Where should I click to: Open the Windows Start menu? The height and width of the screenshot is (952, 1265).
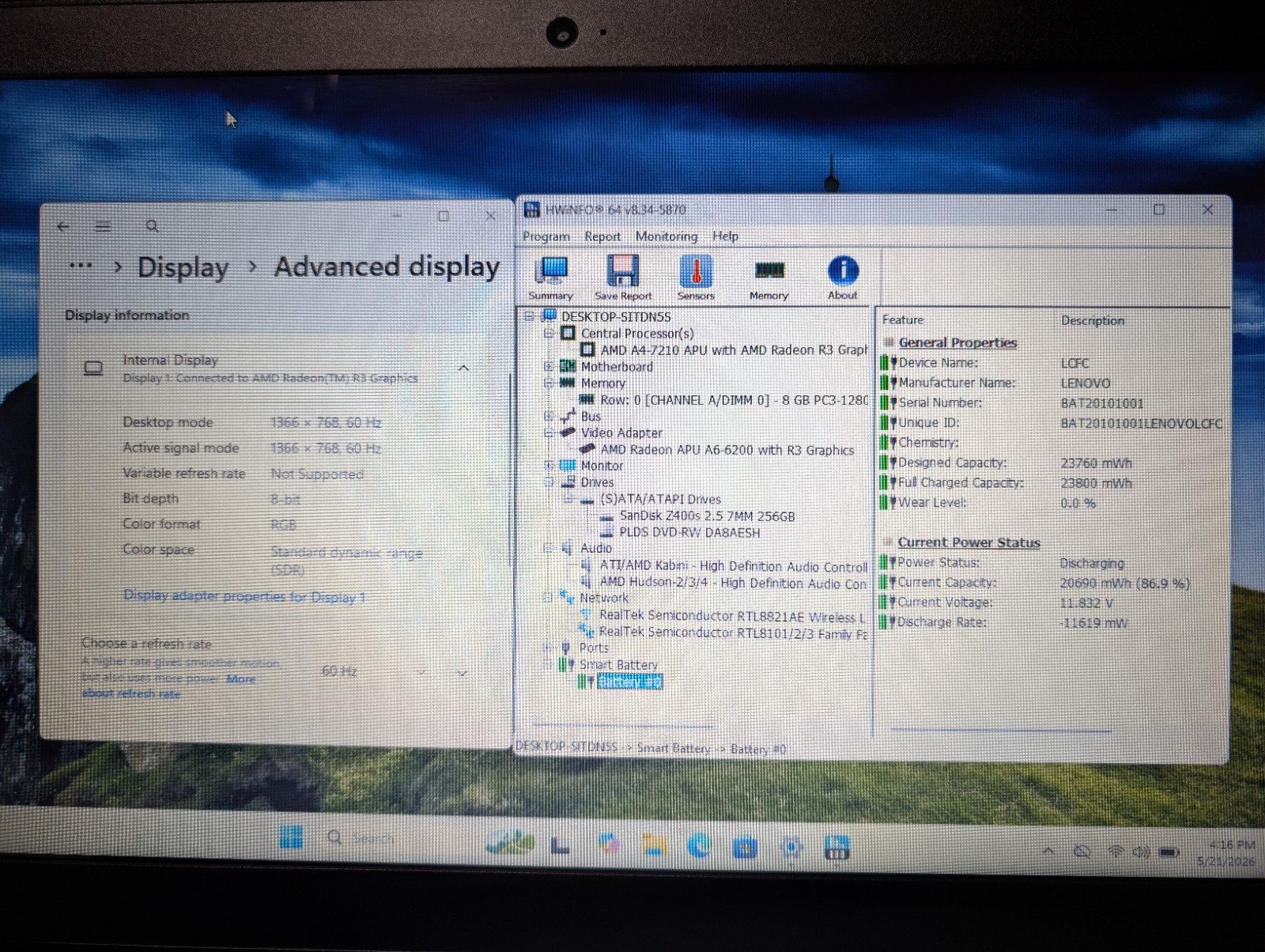(x=291, y=837)
